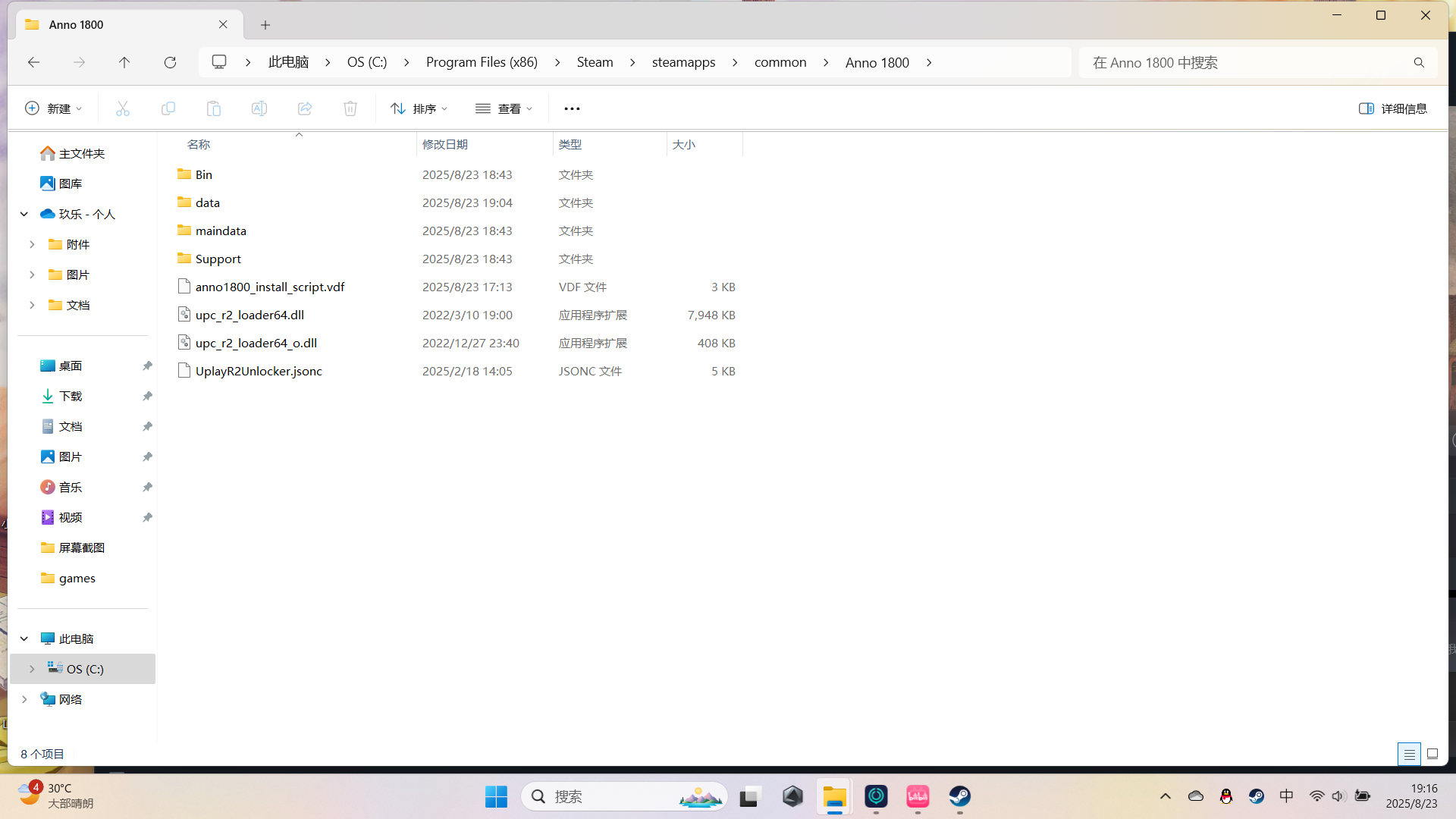Viewport: 1456px width, 819px height.
Task: Click the Delete trash can icon
Action: pos(350,108)
